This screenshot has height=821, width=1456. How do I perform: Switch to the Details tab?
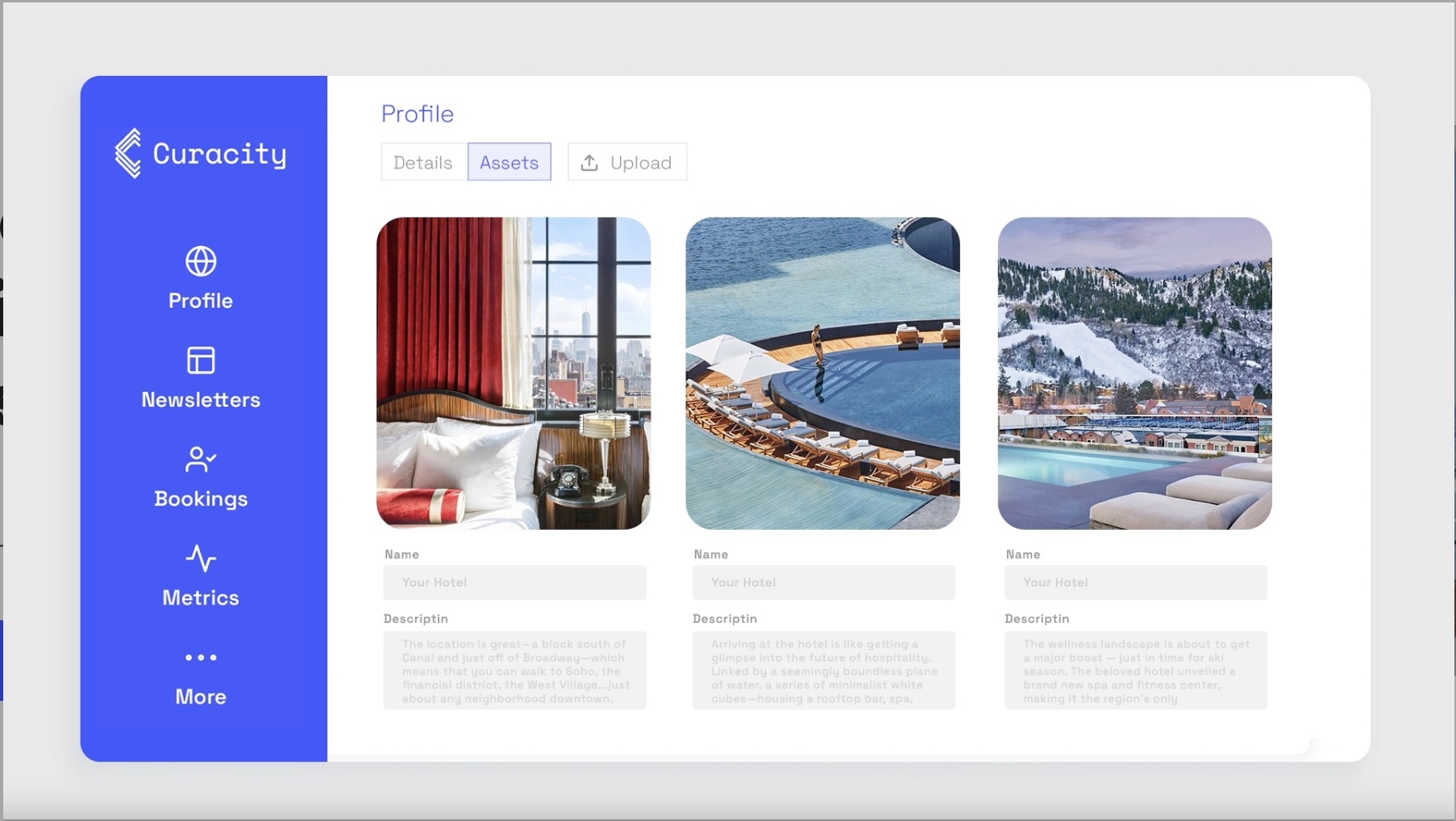coord(424,162)
